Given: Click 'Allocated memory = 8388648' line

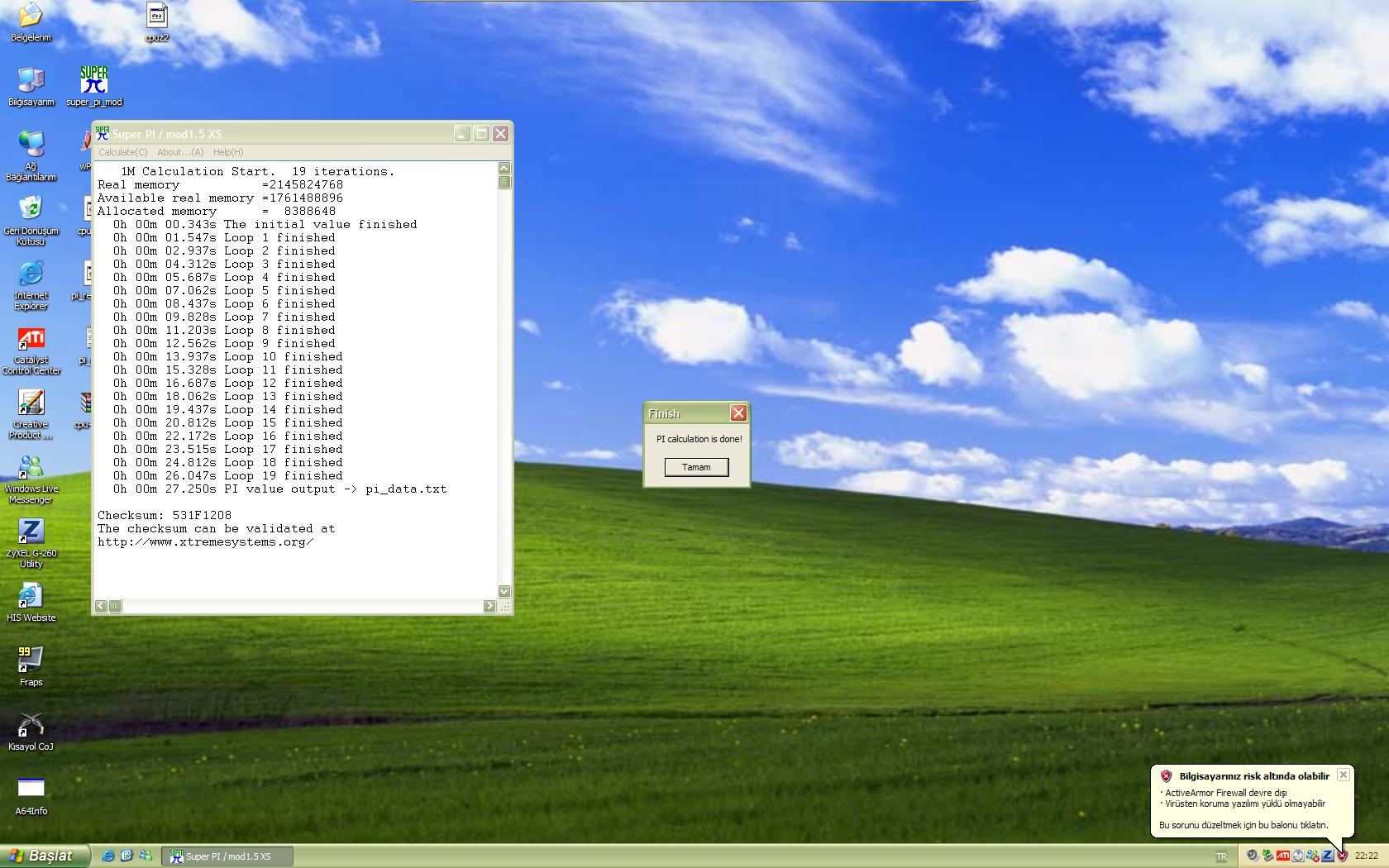Looking at the screenshot, I should [217, 211].
